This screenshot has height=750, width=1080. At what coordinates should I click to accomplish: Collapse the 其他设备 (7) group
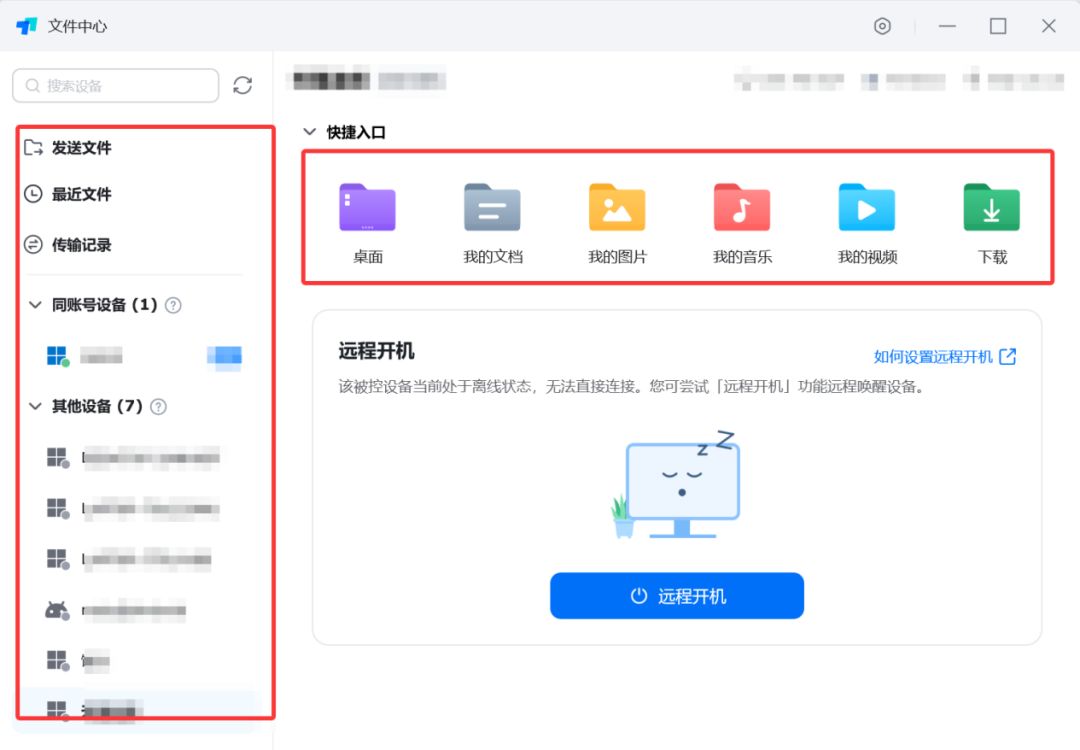pyautogui.click(x=35, y=406)
